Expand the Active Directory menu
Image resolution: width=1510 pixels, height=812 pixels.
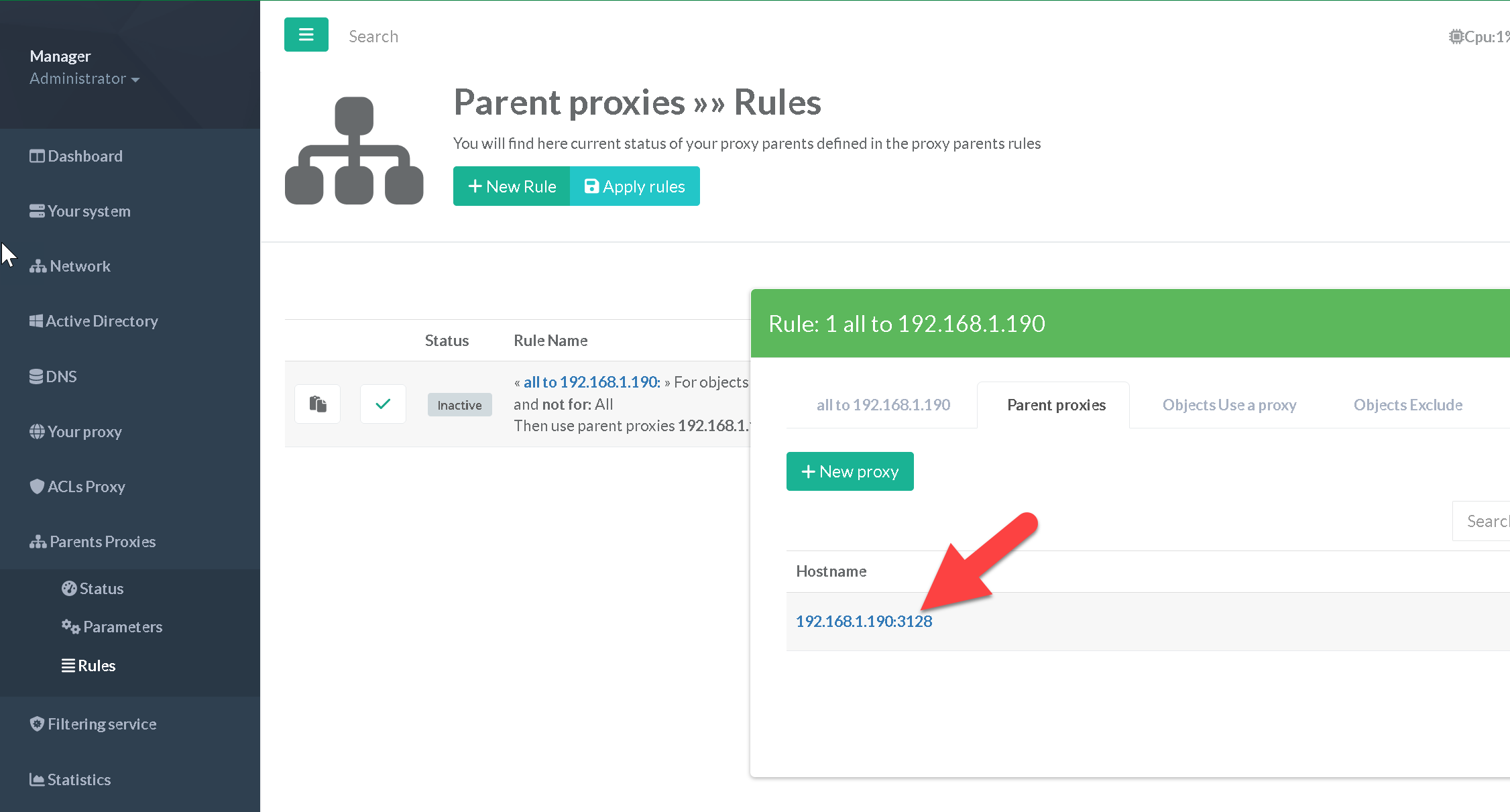tap(94, 321)
